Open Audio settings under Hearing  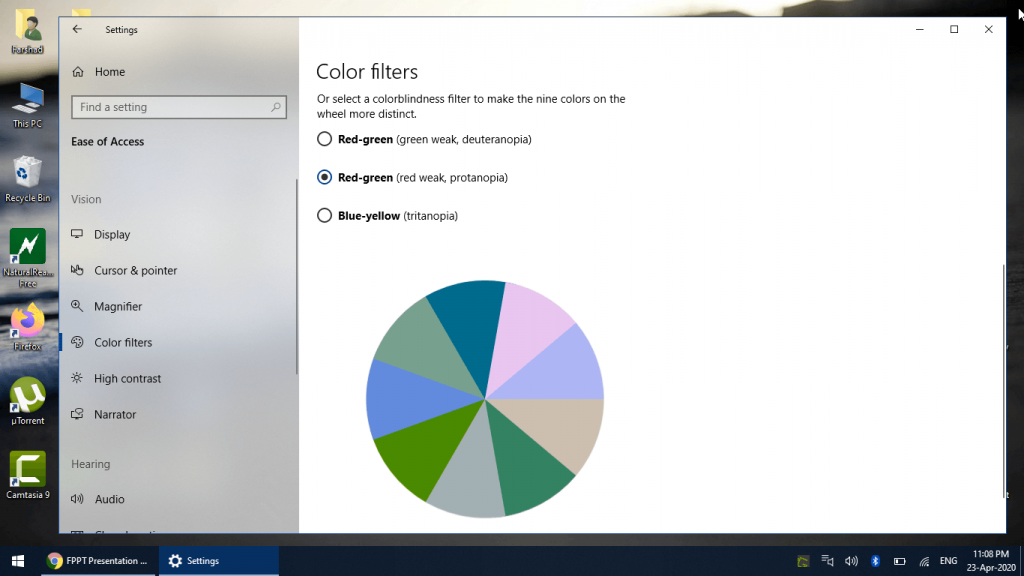click(x=110, y=499)
